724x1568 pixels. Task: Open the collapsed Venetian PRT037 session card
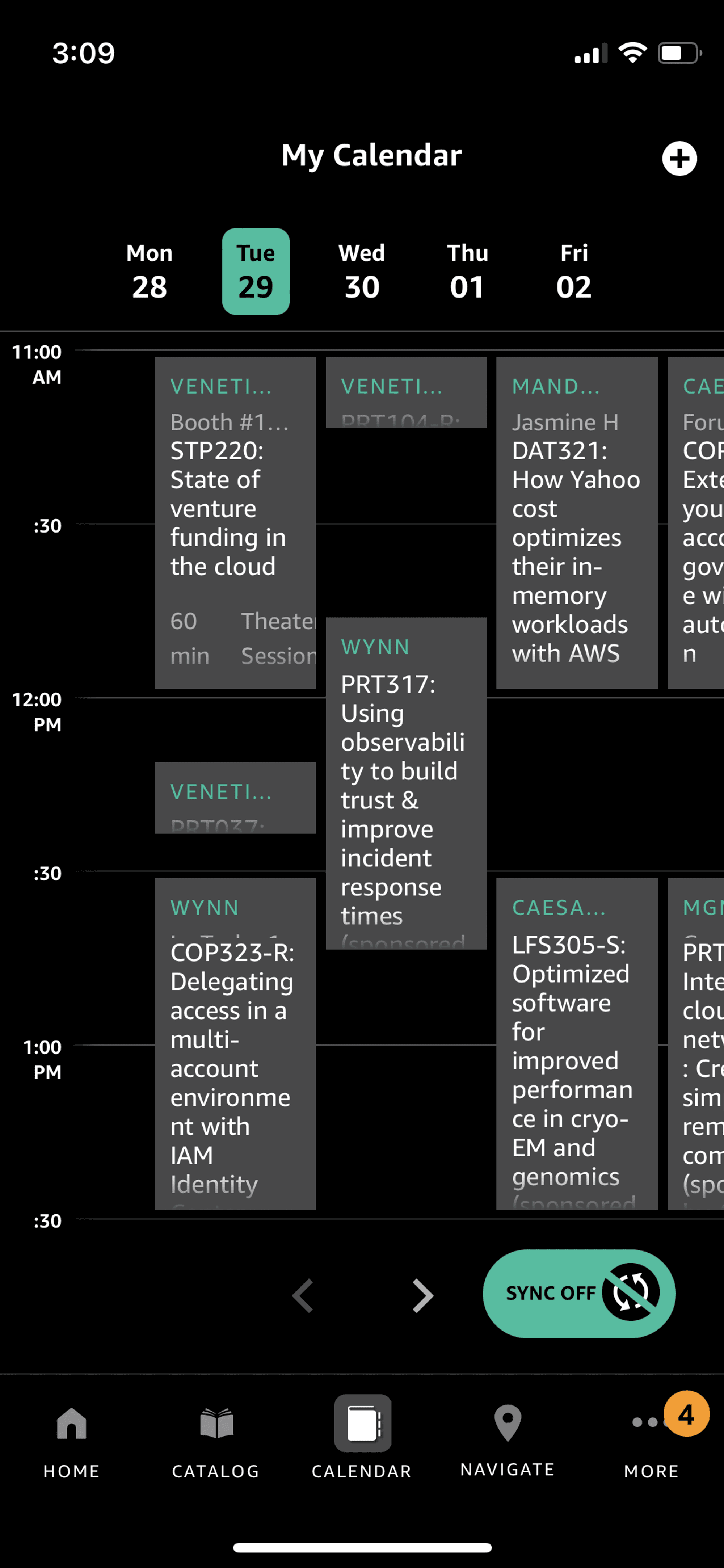coord(235,797)
